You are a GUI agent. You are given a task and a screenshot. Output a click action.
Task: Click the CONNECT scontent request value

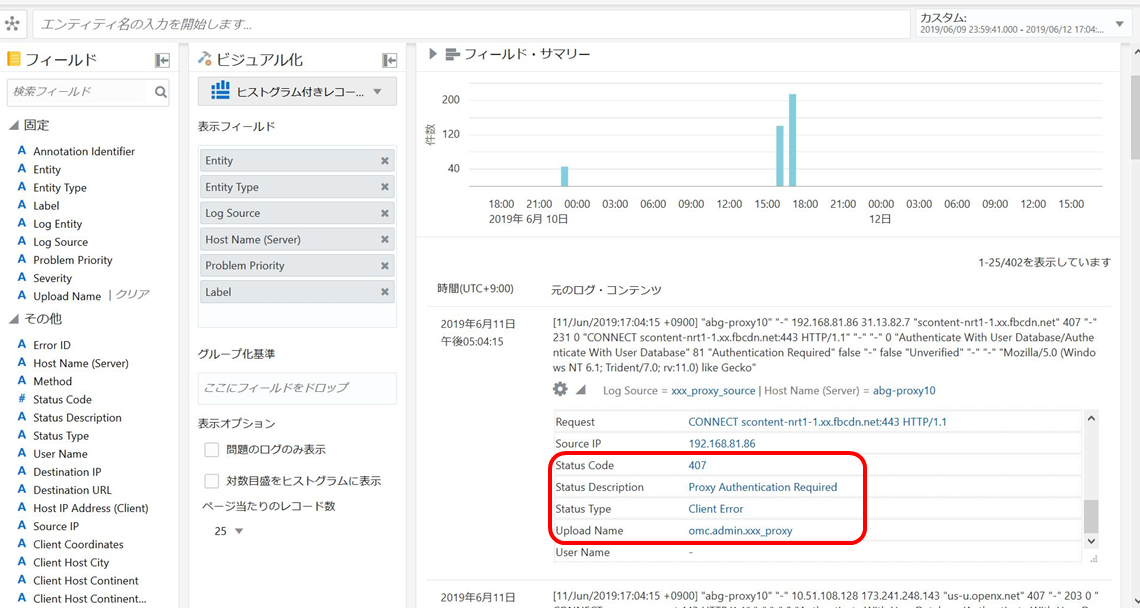pyautogui.click(x=817, y=422)
